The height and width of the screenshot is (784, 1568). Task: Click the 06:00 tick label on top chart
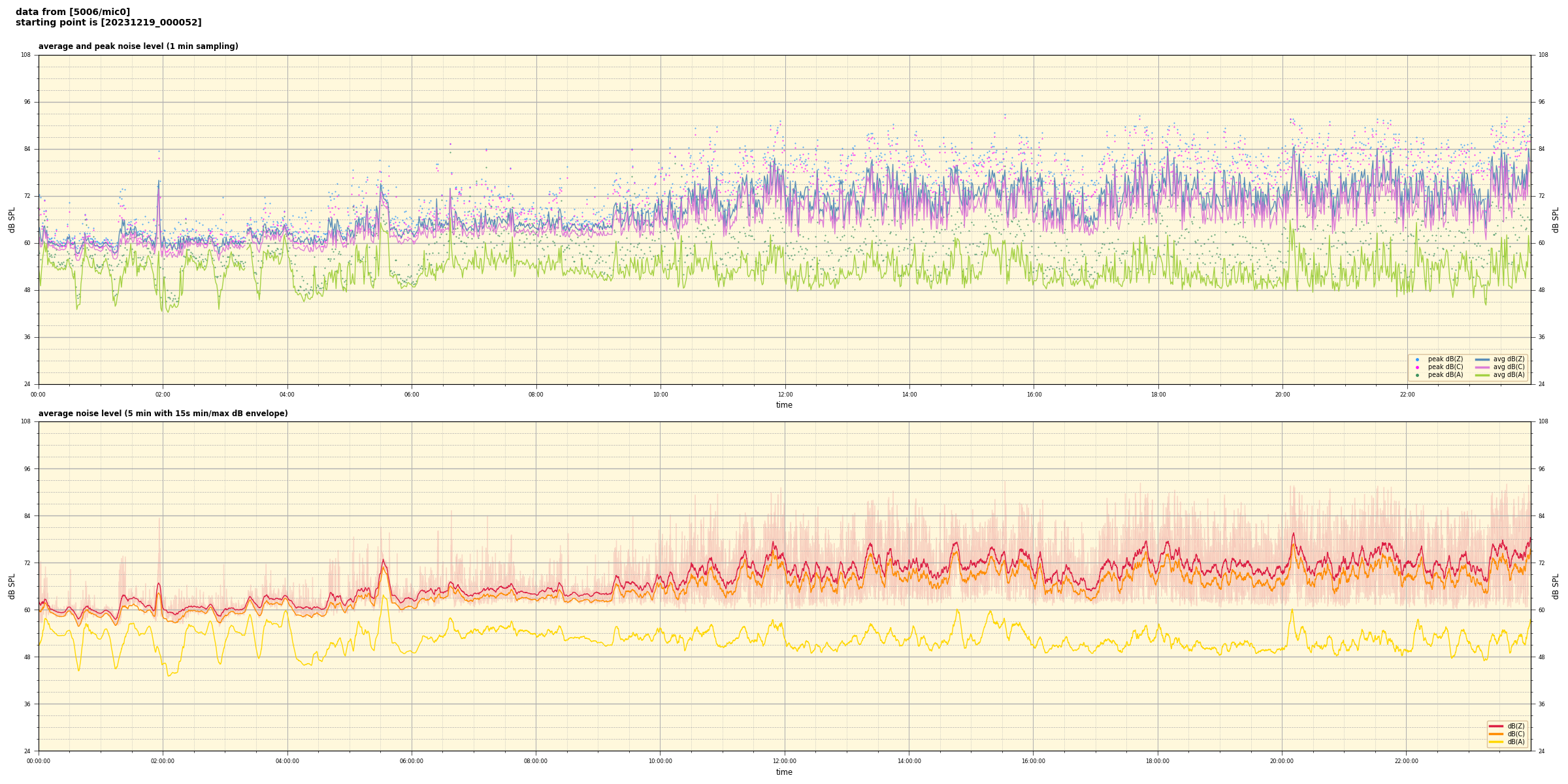412,395
